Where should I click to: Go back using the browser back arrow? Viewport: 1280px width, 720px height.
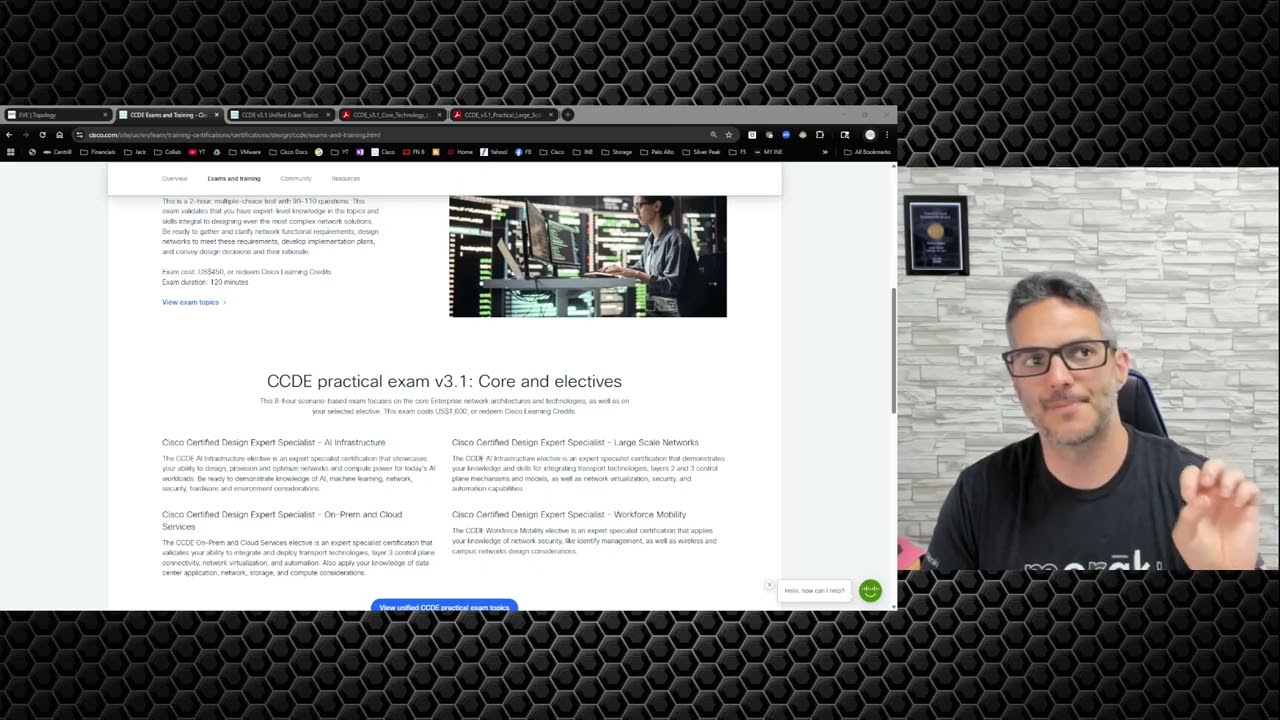pyautogui.click(x=9, y=135)
